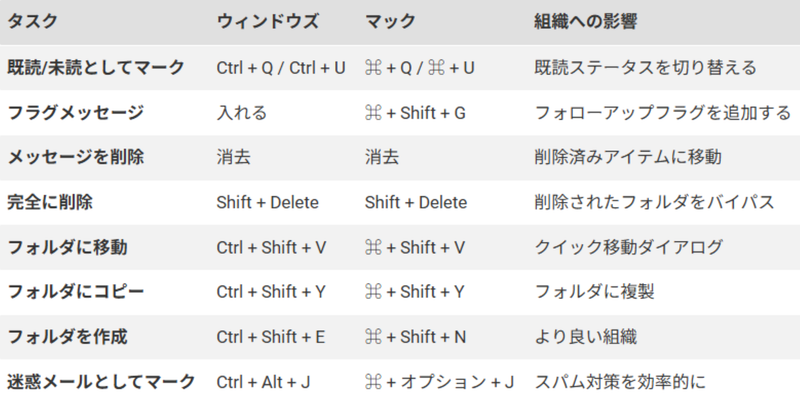Click the フォルダを作成 row label
The image size is (800, 407).
tap(68, 337)
